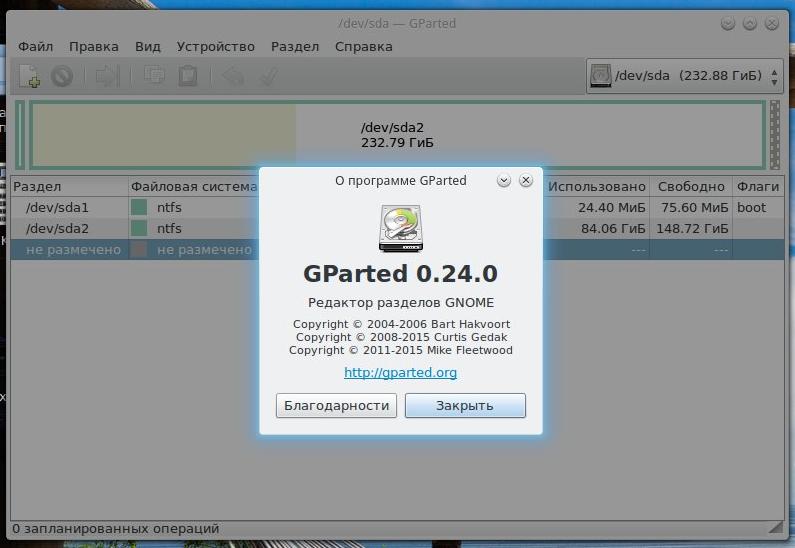Click the New partition toolbar icon
Screen dimensions: 795x548
coord(30,76)
